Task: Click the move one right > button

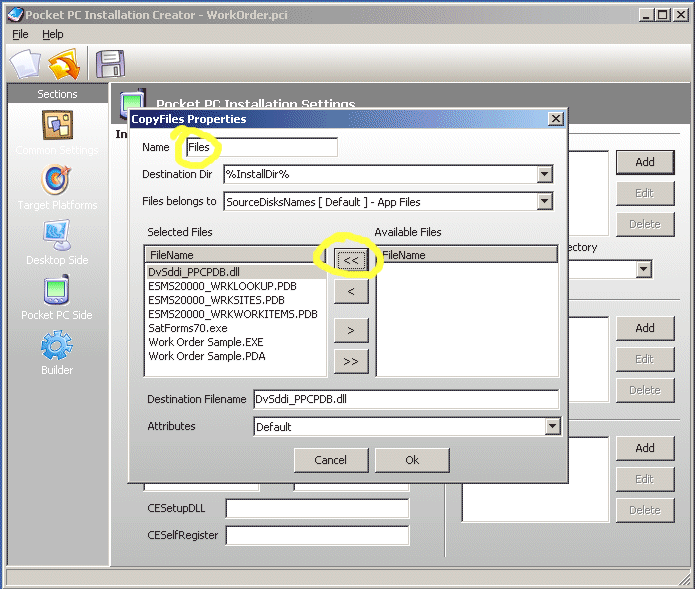Action: [351, 331]
